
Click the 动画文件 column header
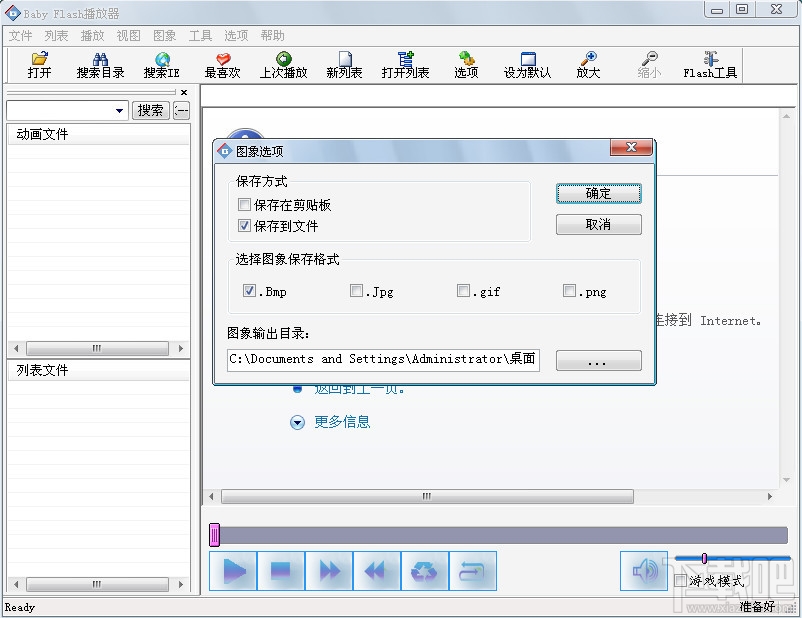point(98,134)
